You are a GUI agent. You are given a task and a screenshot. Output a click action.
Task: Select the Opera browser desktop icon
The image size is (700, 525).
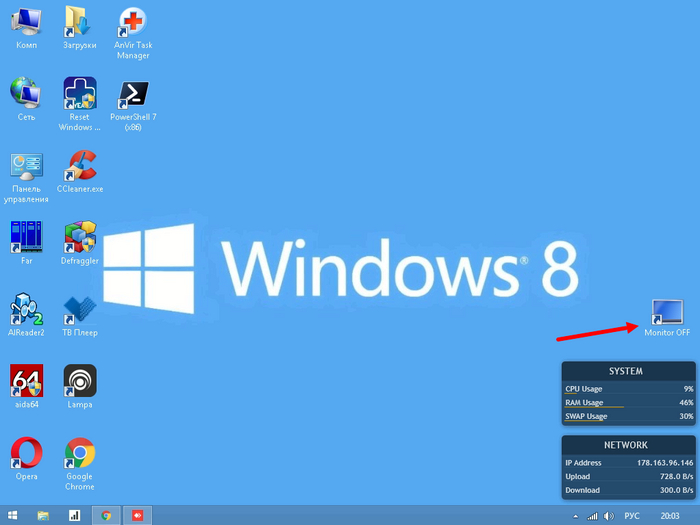coord(26,454)
